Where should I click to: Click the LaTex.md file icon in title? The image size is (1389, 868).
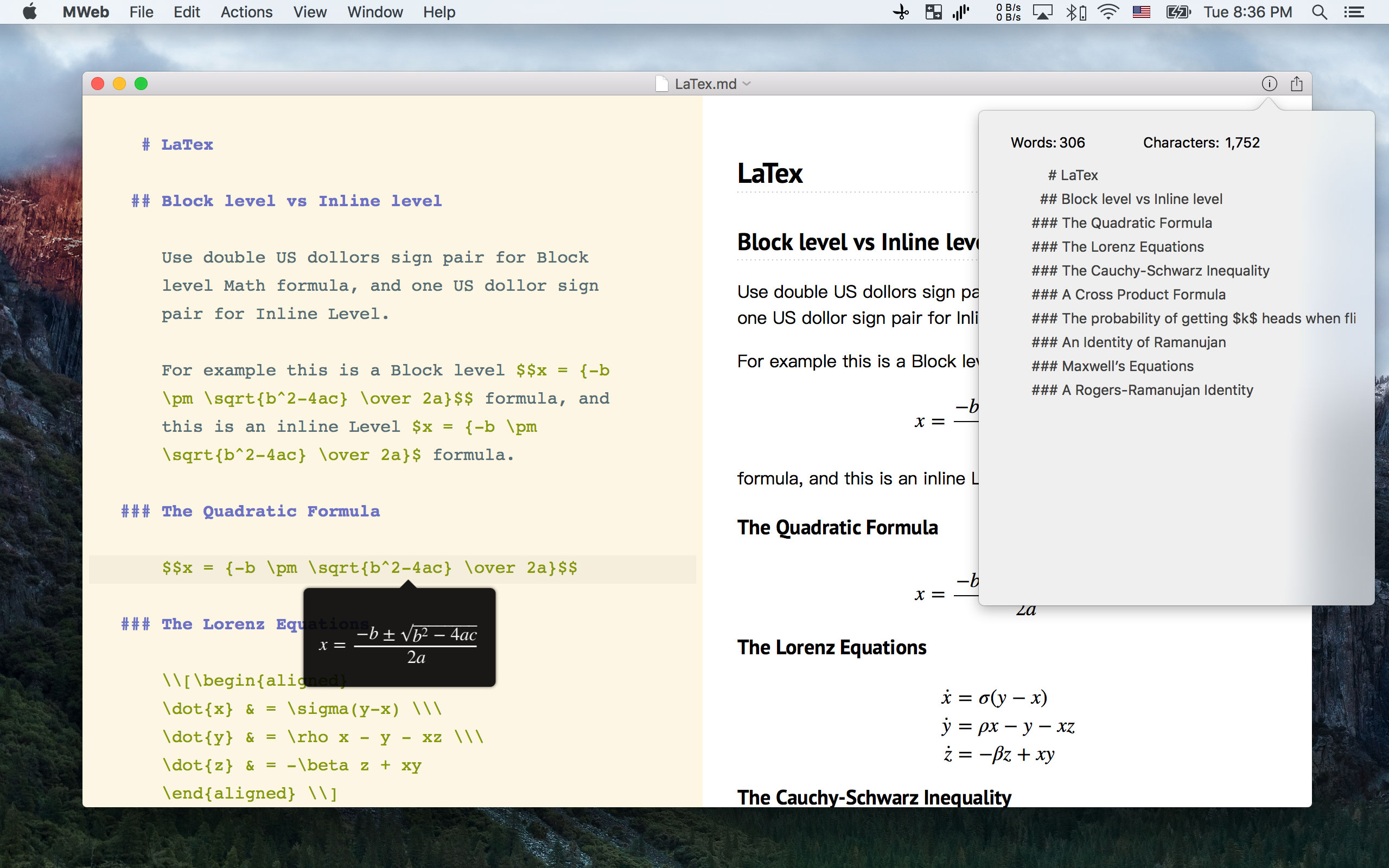point(662,84)
